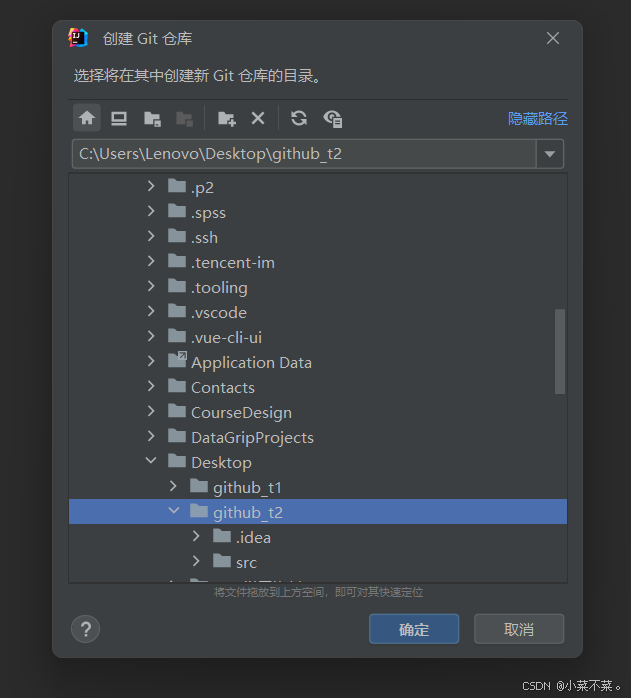This screenshot has width=631, height=698.
Task: Click the Project directory toolbar icon
Action: [x=152, y=118]
